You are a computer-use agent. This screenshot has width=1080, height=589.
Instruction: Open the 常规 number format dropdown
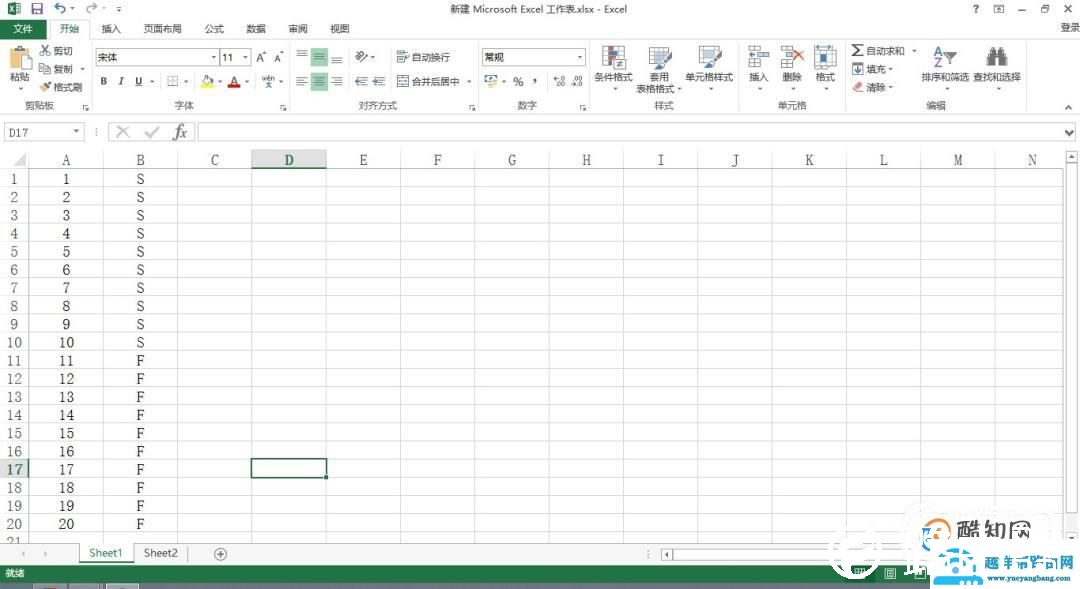pos(578,56)
